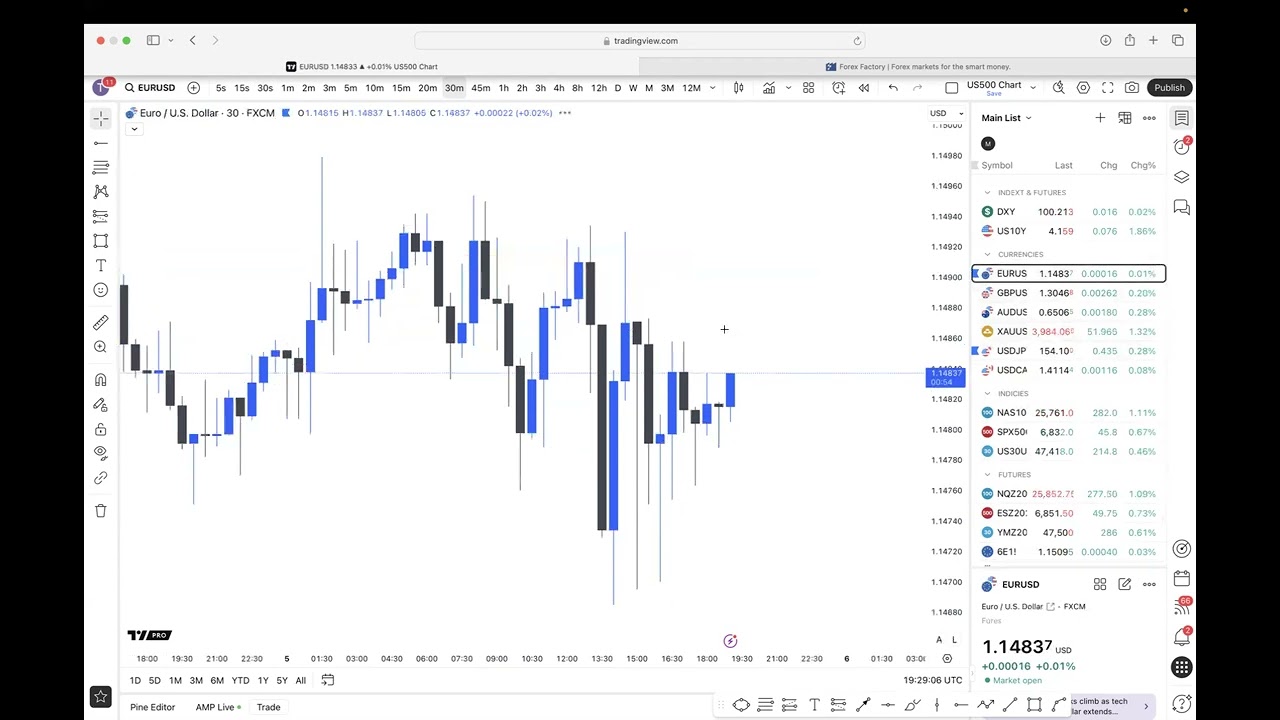This screenshot has height=720, width=1280.
Task: Open chart settings gear
Action: pyautogui.click(x=1083, y=88)
